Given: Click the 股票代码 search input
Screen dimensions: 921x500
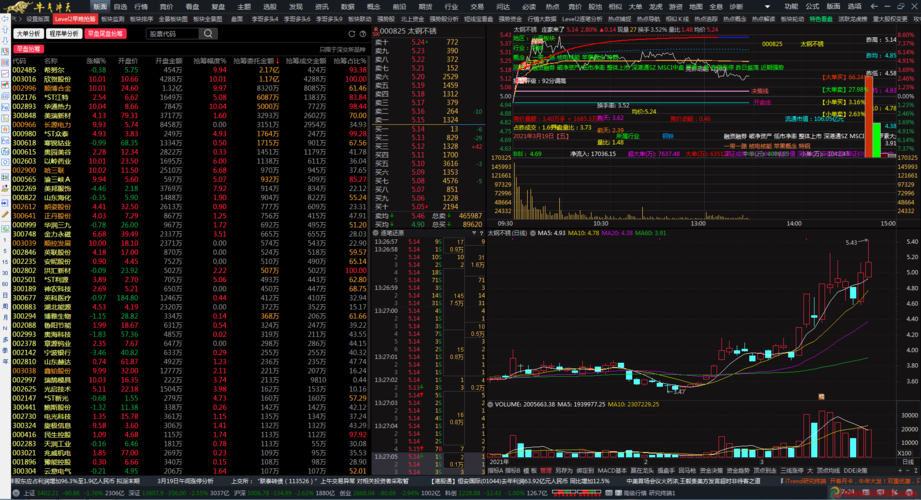Looking at the screenshot, I should [172, 33].
